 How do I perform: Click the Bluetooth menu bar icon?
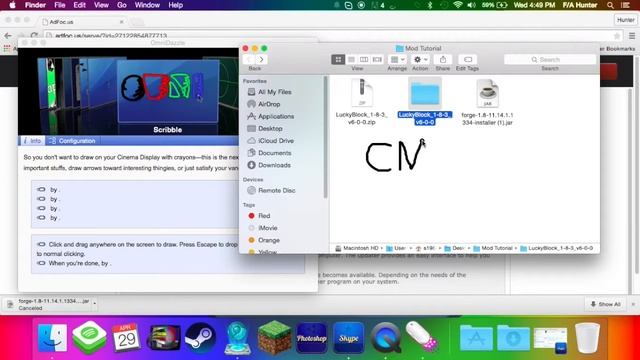(x=430, y=5)
